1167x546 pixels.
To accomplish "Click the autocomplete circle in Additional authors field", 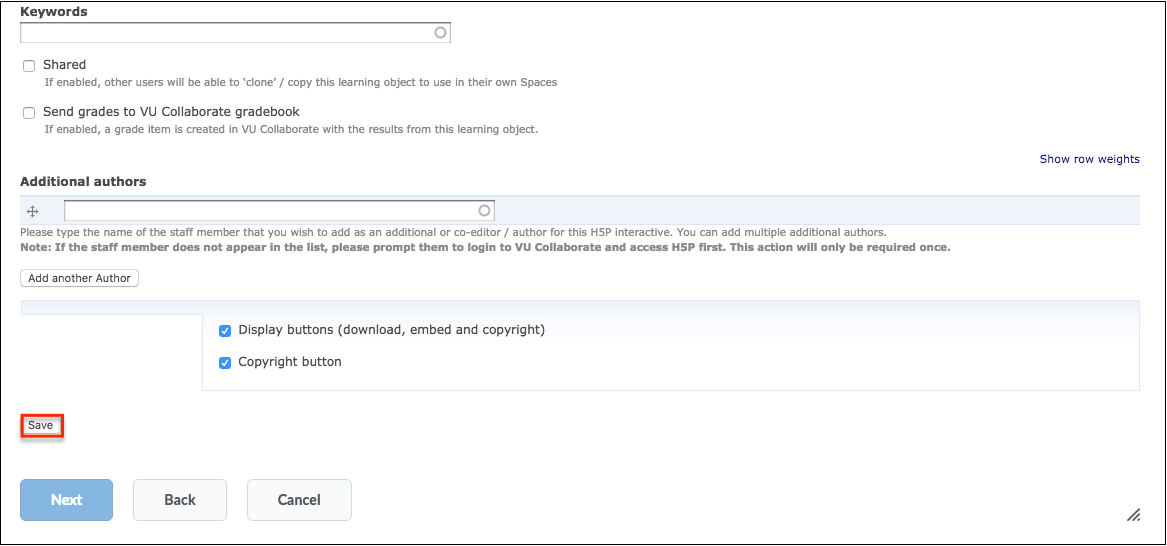I will pos(484,210).
